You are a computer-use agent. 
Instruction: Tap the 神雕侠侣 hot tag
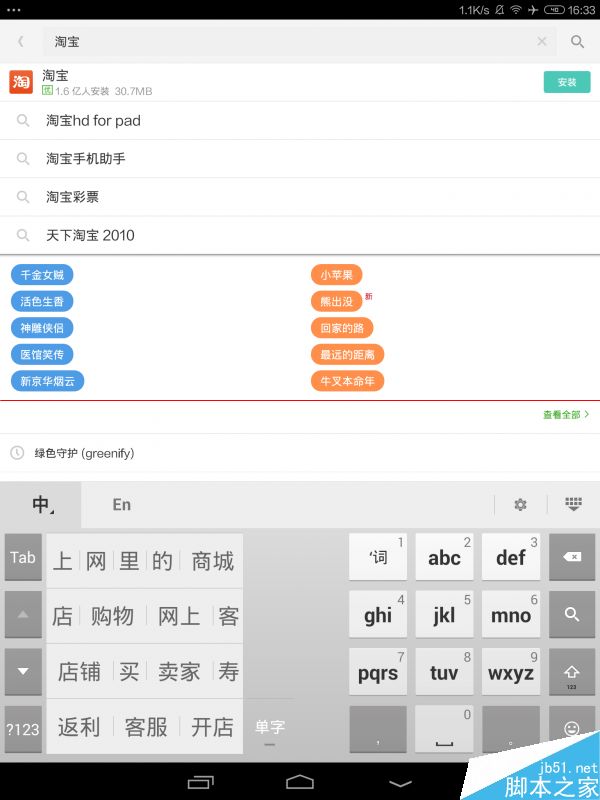[x=42, y=328]
